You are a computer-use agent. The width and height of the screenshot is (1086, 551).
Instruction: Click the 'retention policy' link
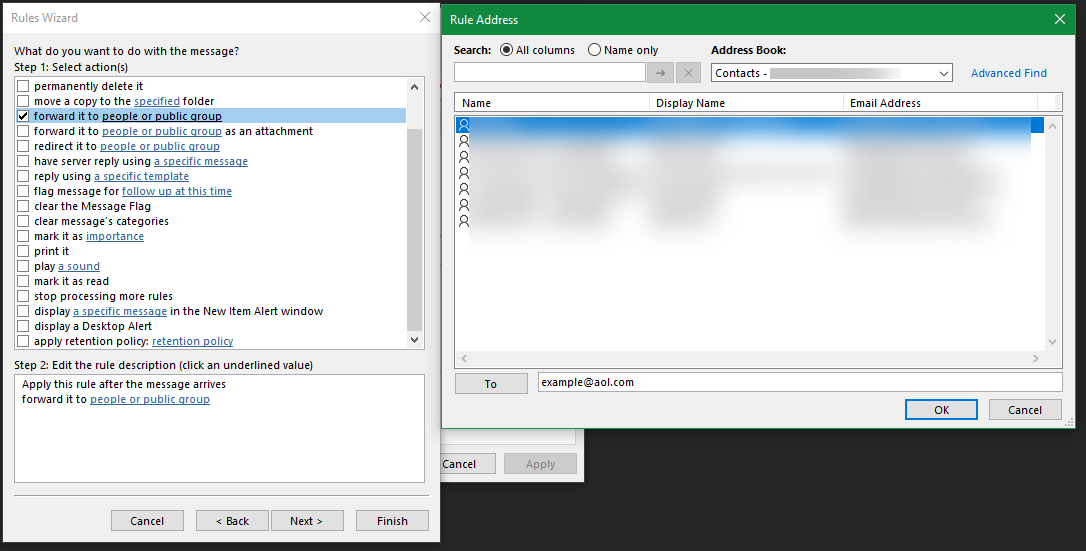[193, 341]
